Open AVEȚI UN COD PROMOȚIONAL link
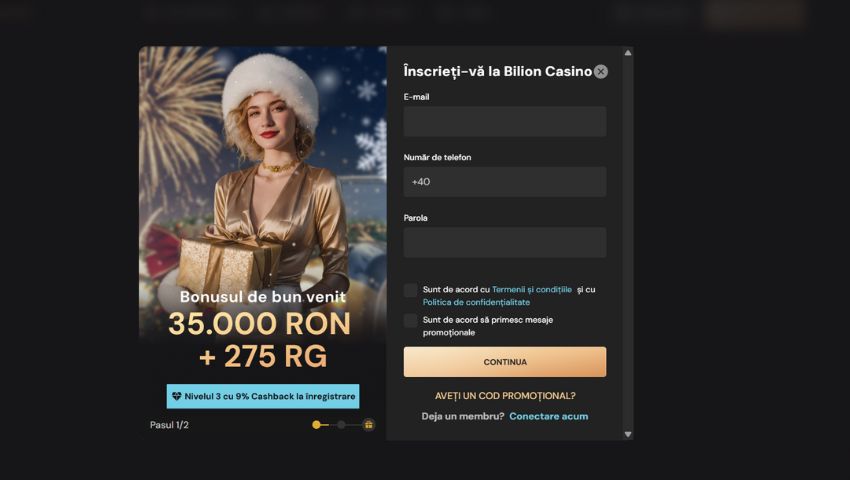 [505, 396]
